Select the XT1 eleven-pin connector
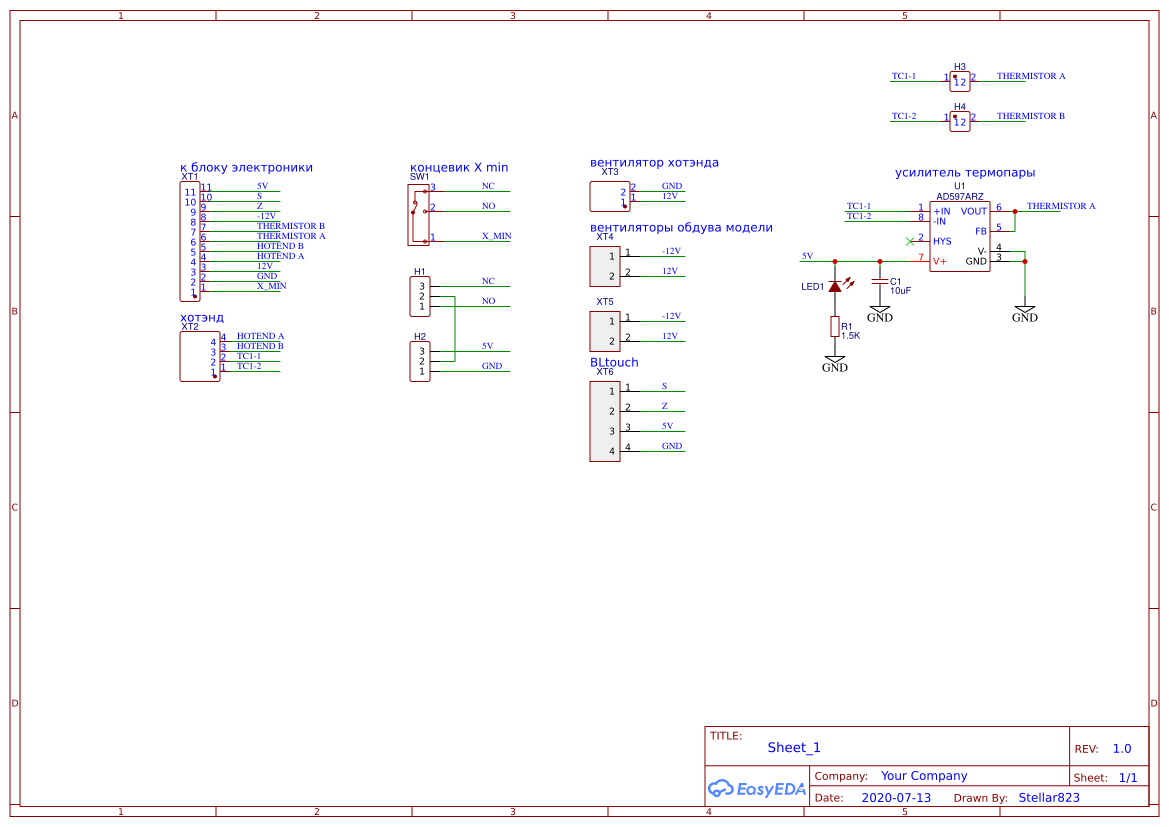Viewport: 1169px width, 827px height. point(190,240)
